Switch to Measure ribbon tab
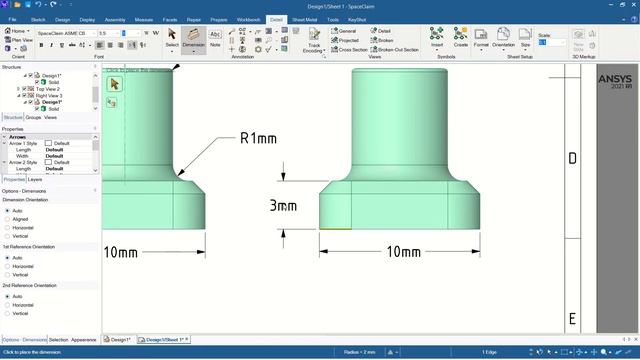Screen dimensions: 640x360 tap(144, 20)
